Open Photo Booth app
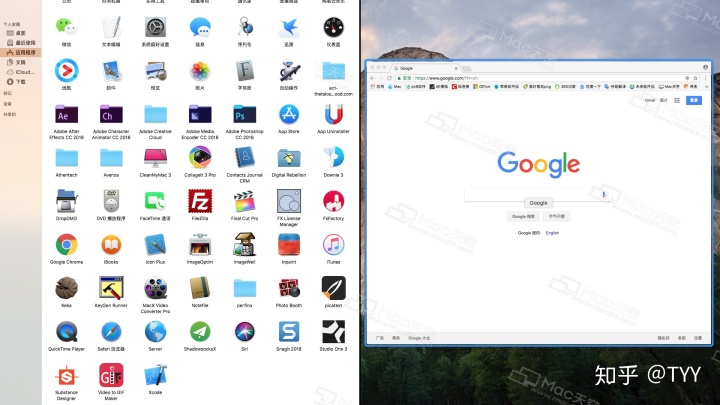The image size is (720, 405). [289, 288]
